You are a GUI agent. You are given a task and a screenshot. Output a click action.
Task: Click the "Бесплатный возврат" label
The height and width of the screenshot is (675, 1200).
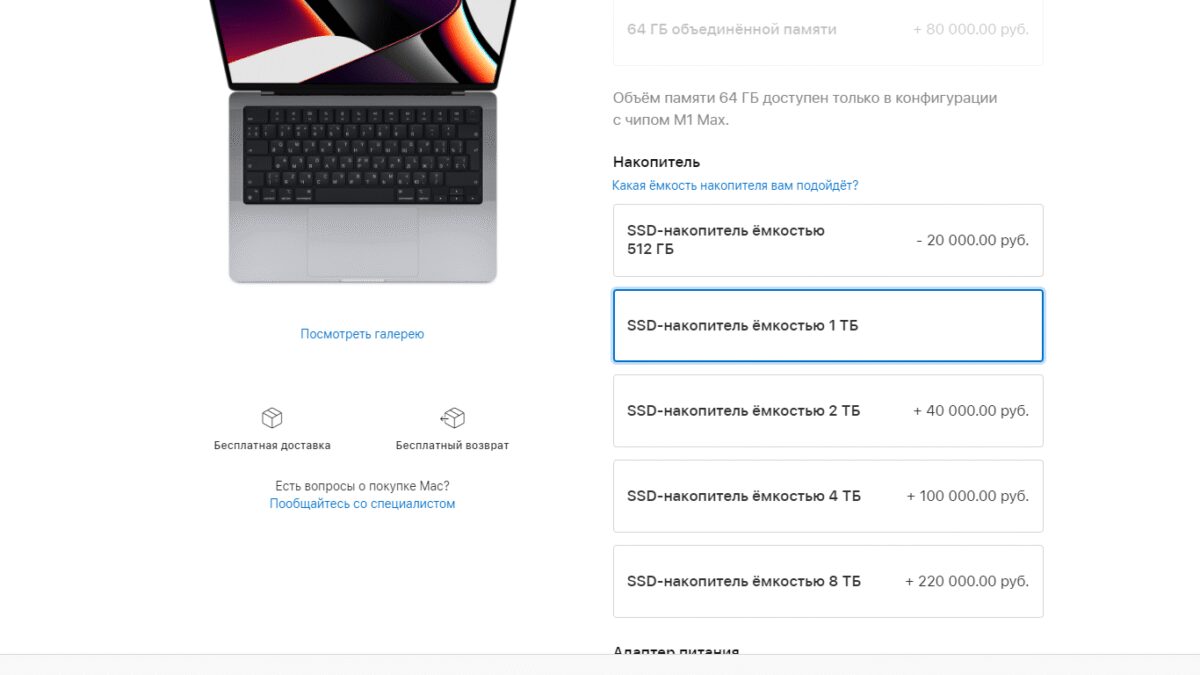tap(452, 445)
